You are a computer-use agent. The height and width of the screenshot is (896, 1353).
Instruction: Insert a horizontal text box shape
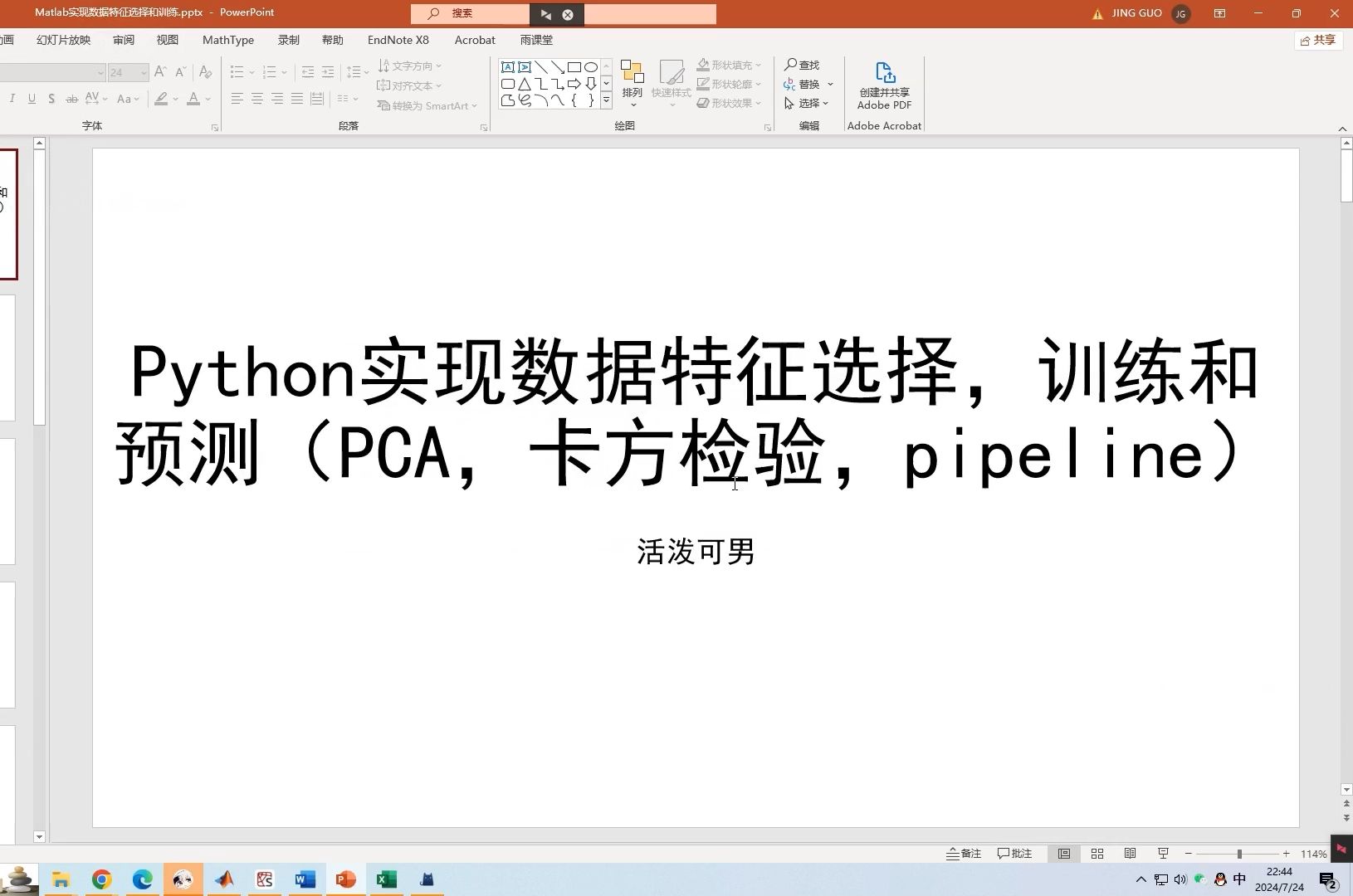(x=508, y=67)
